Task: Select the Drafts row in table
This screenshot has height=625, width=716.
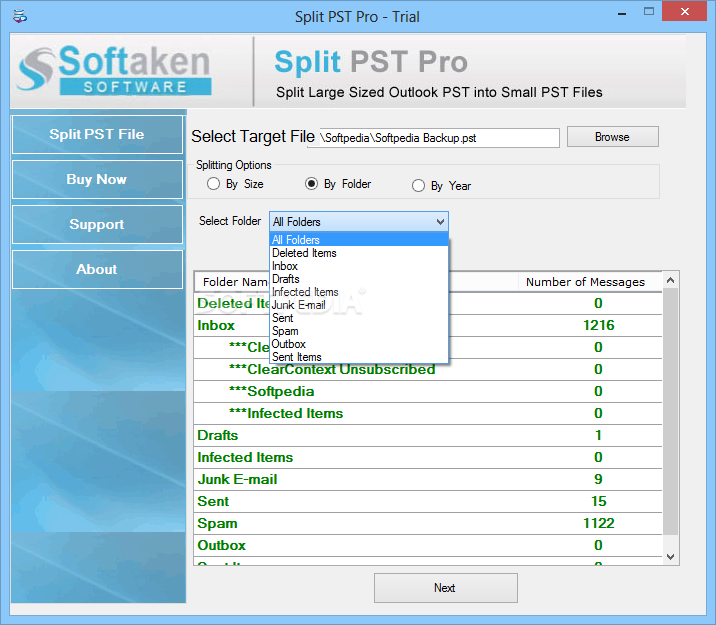Action: 428,436
